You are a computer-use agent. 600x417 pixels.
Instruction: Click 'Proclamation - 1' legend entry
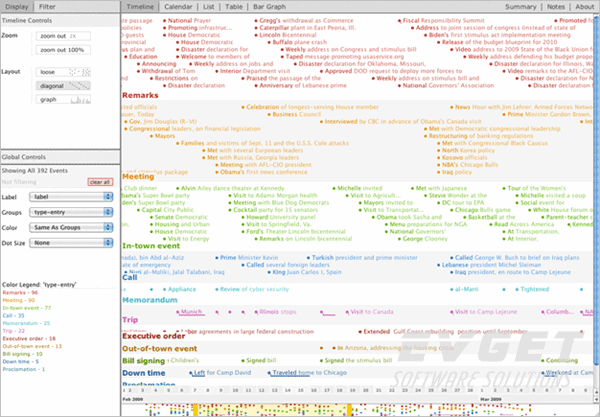point(24,369)
